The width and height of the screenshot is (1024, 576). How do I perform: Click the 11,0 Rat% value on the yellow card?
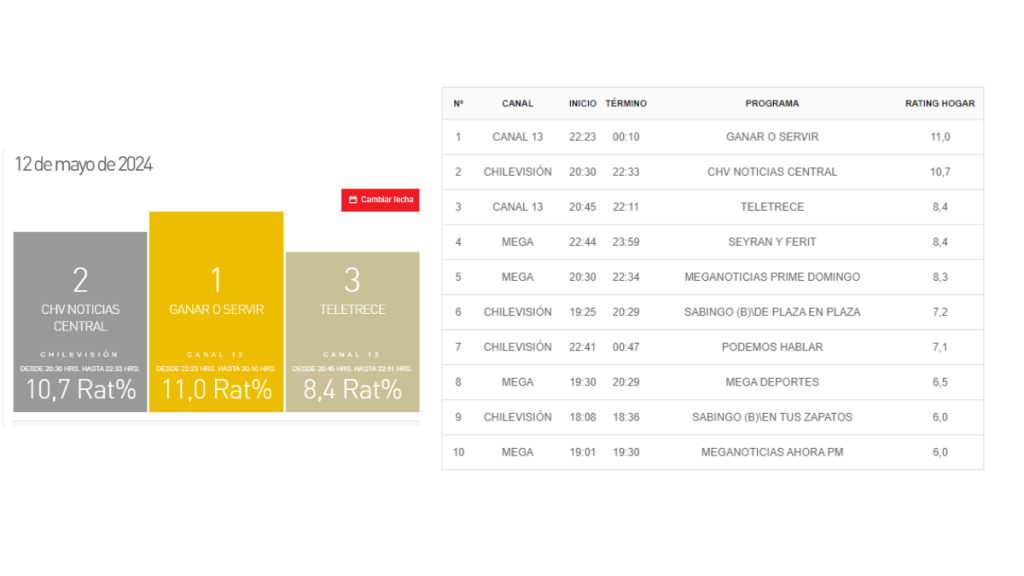tap(216, 390)
